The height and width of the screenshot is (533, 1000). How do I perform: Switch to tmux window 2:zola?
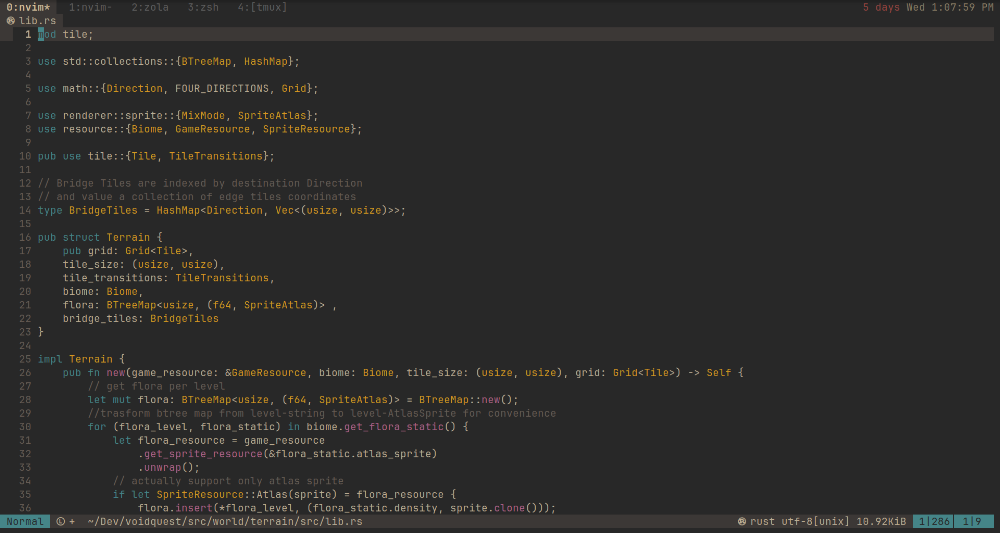pos(150,7)
